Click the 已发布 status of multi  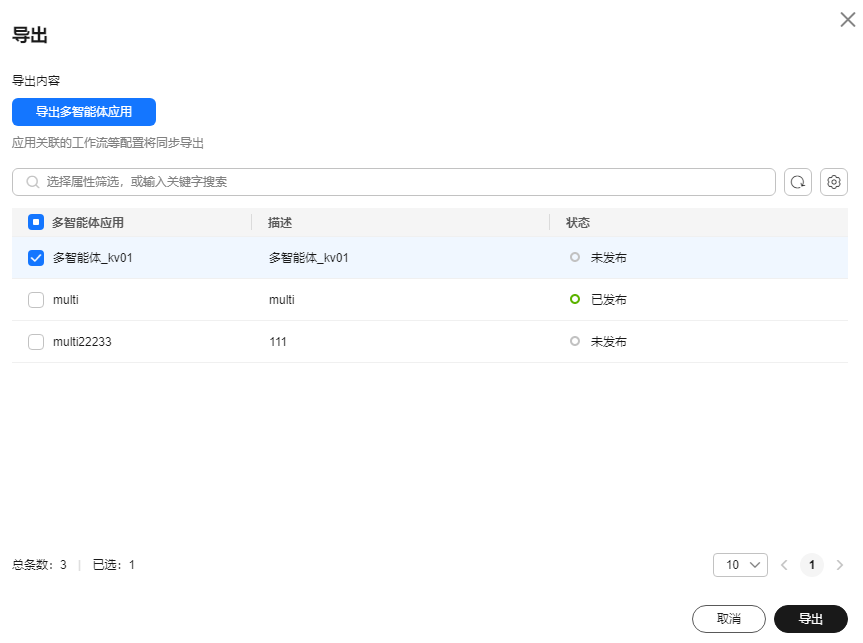(x=608, y=299)
